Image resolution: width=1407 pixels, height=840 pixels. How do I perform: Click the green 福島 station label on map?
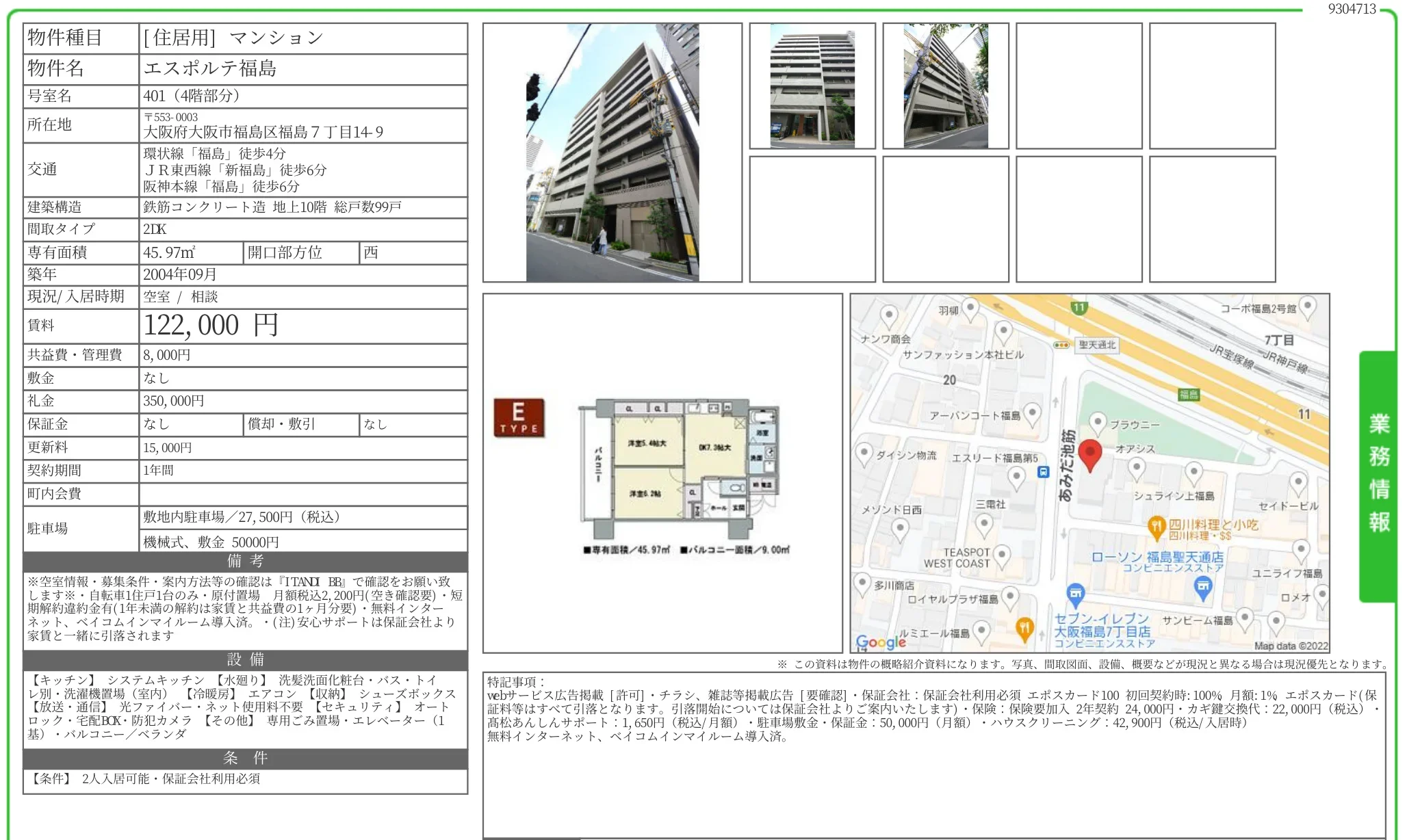(1189, 394)
